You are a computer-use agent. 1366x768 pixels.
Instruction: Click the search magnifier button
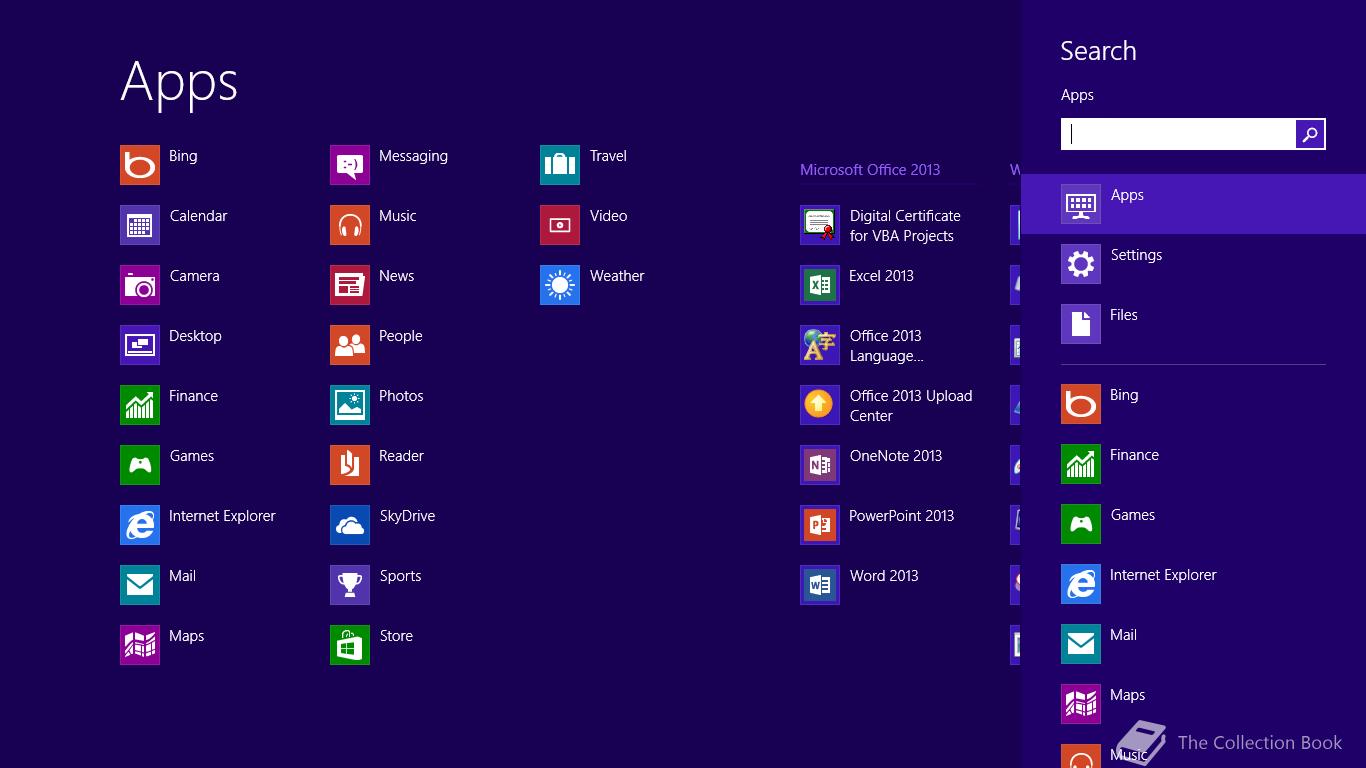click(x=1310, y=134)
